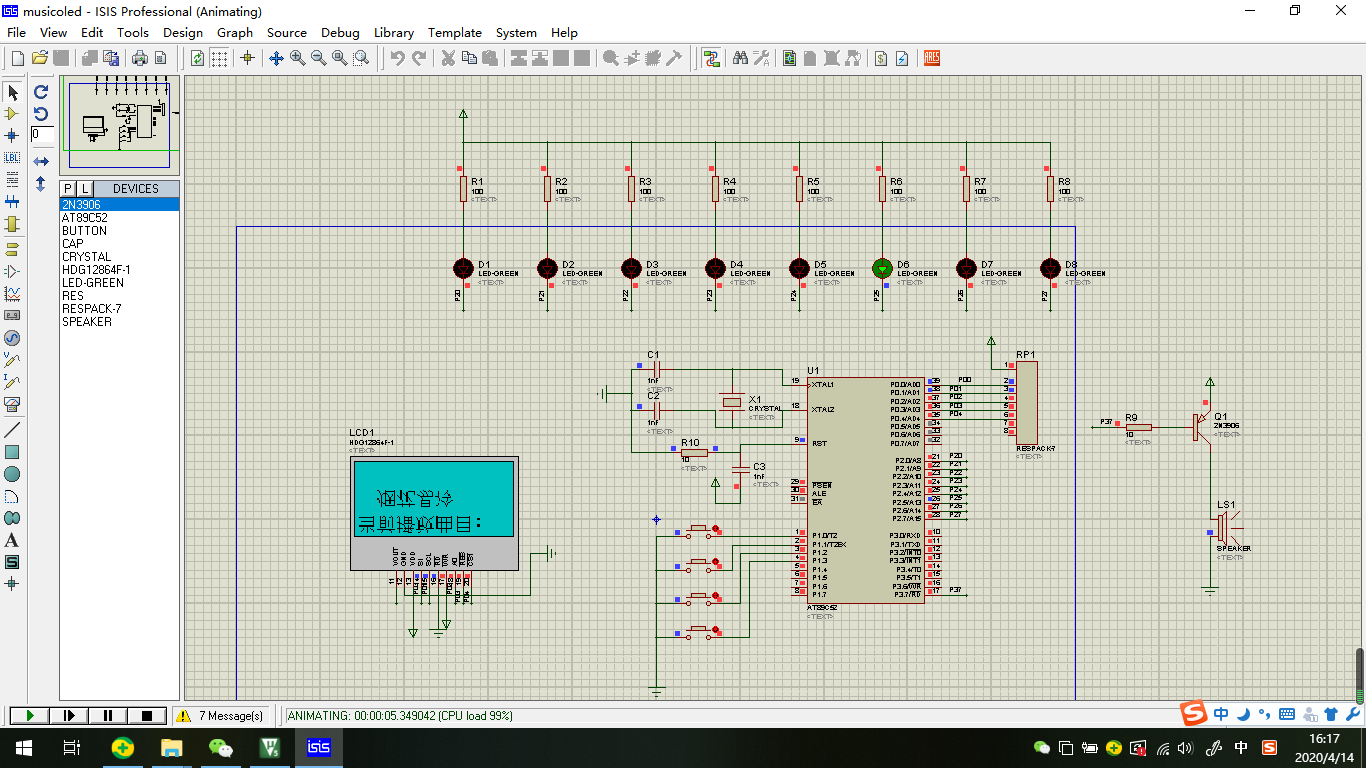Open the Generator Mode tool
The width and height of the screenshot is (1366, 768).
pyautogui.click(x=13, y=337)
